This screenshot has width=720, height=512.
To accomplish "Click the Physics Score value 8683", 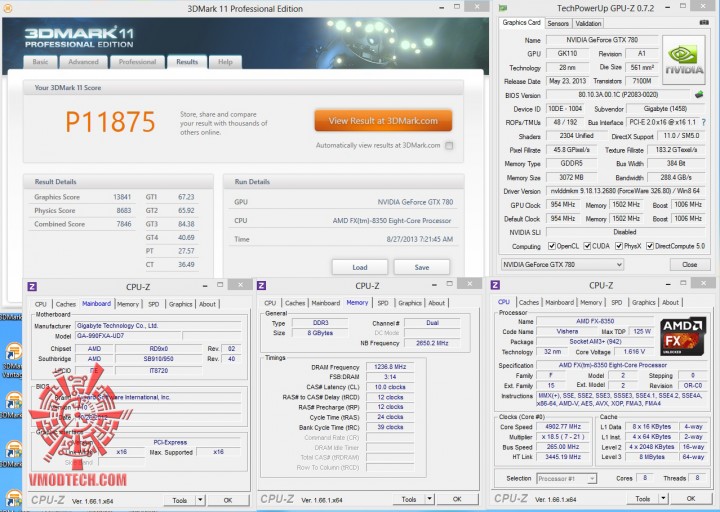I will click(124, 210).
